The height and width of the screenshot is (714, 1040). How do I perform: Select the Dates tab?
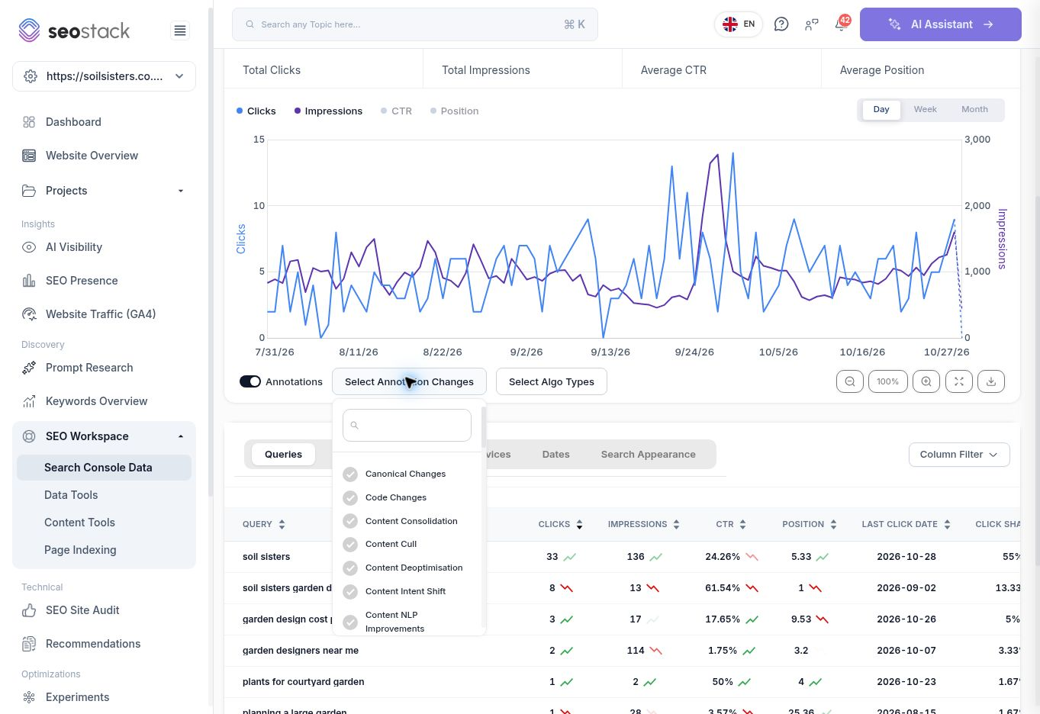click(x=556, y=455)
